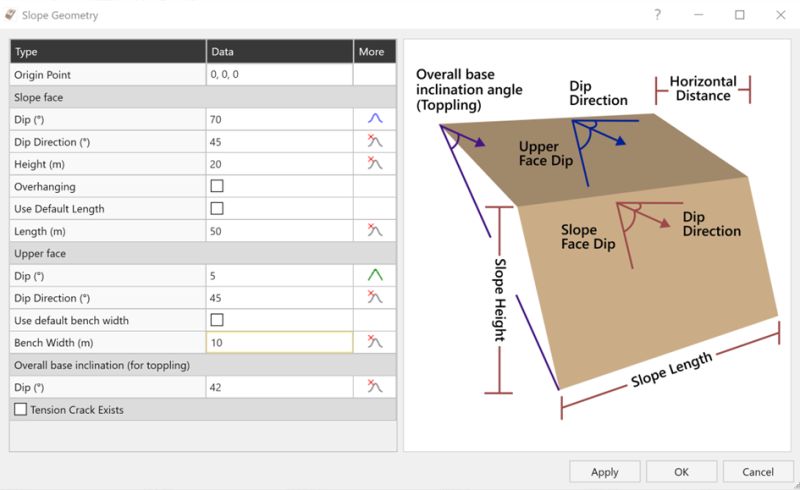Minimize the Slope Geometry window
This screenshot has height=490, width=800.
click(698, 15)
